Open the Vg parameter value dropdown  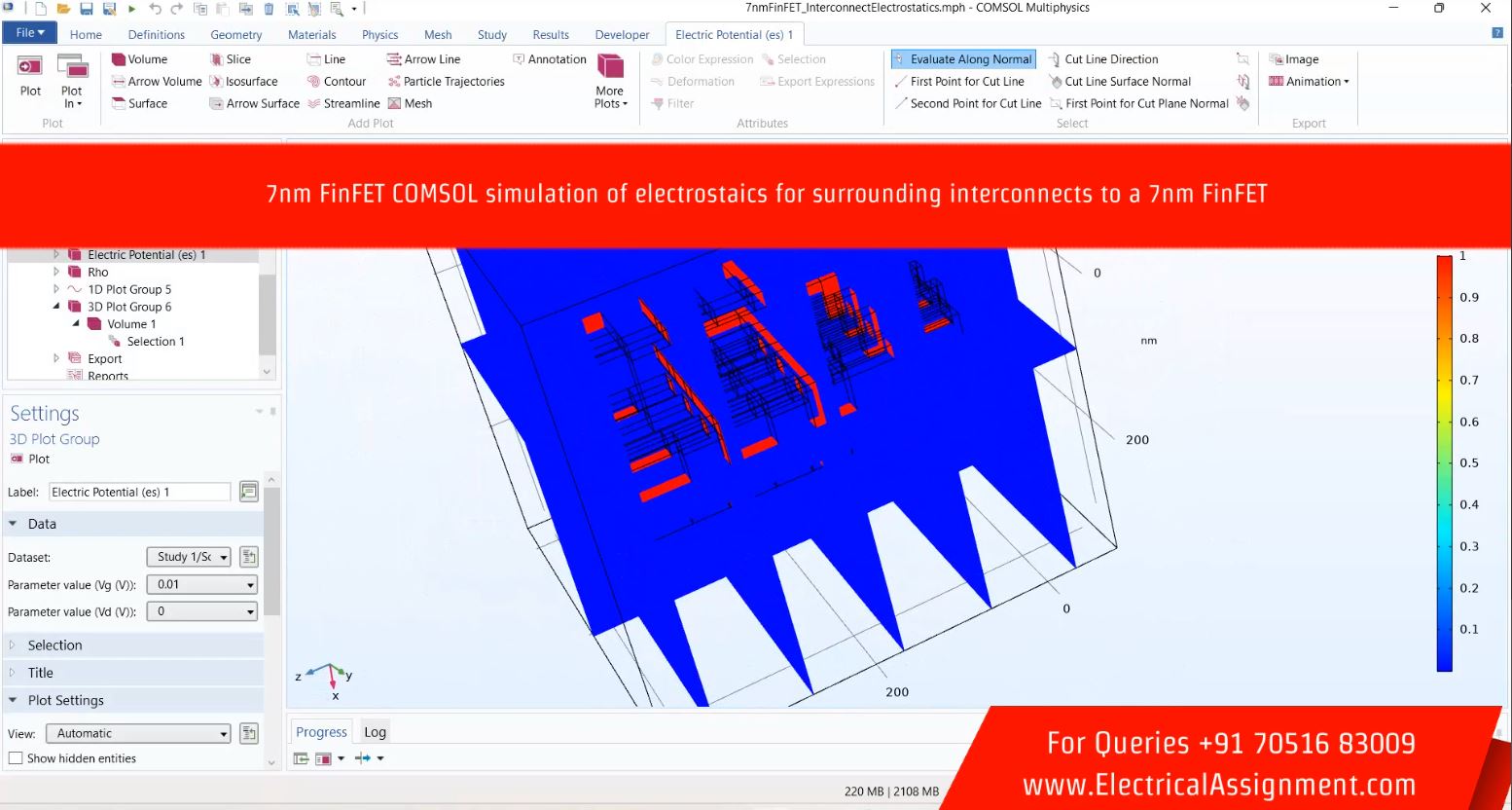click(201, 585)
